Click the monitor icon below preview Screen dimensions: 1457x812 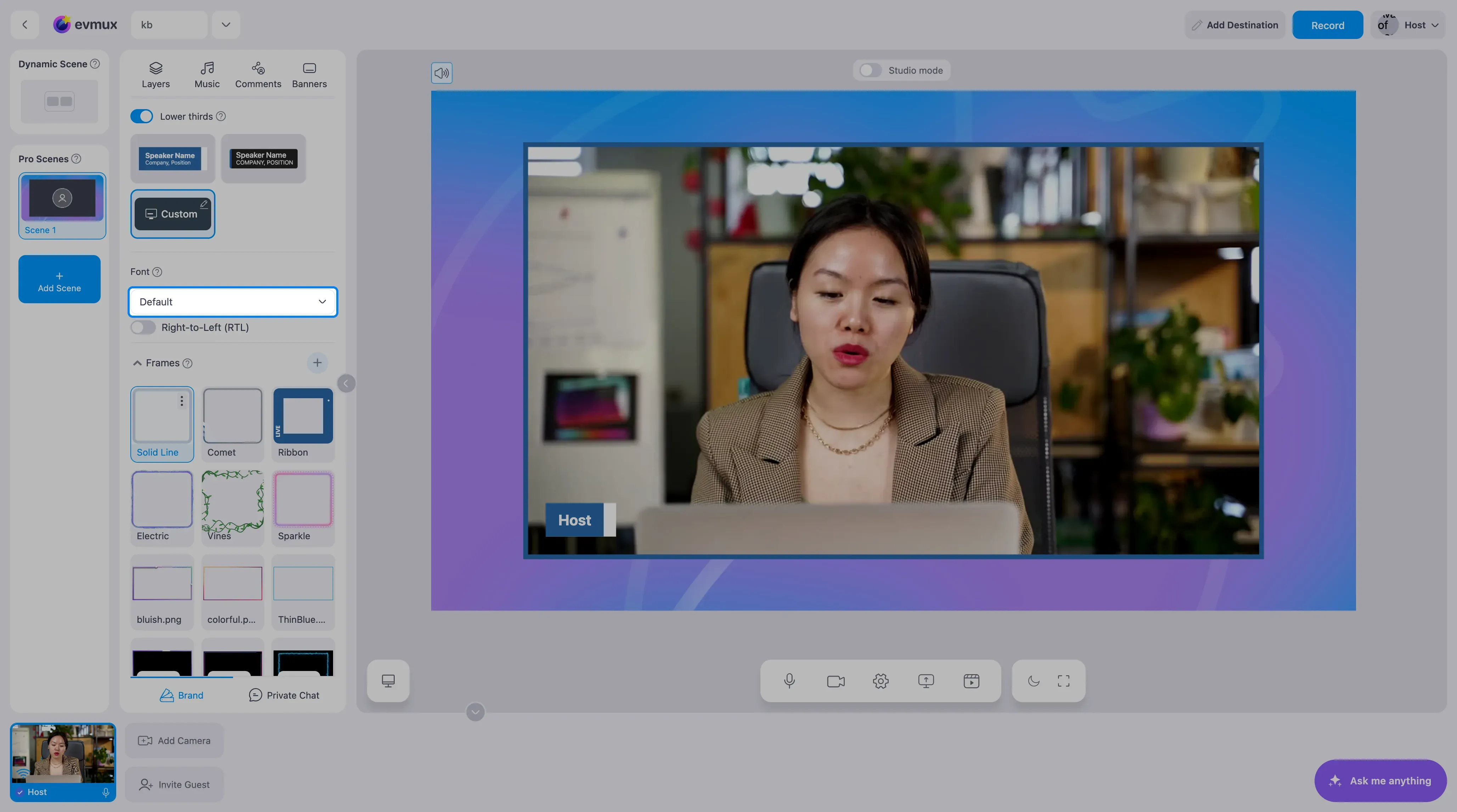[x=388, y=681]
